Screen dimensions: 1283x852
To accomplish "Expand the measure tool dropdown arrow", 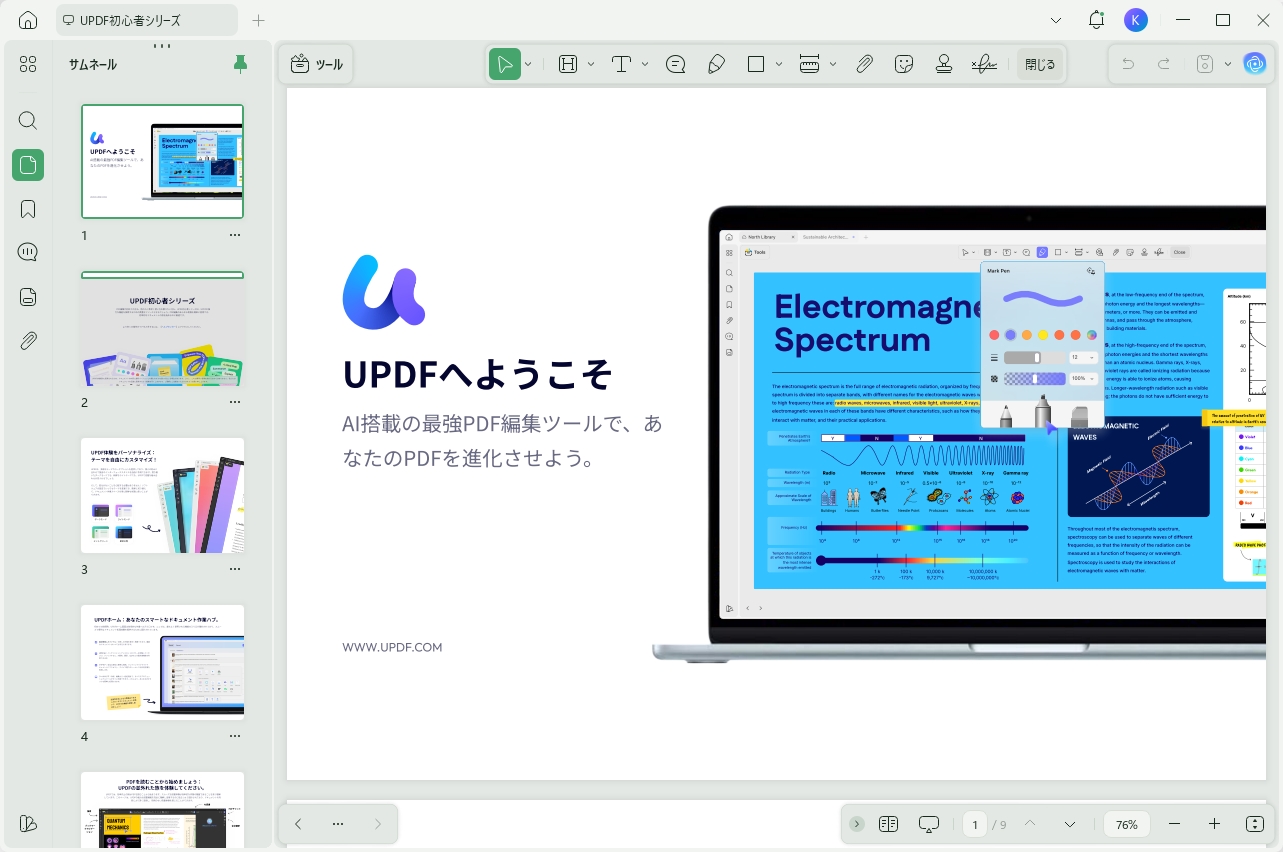I will pyautogui.click(x=833, y=64).
